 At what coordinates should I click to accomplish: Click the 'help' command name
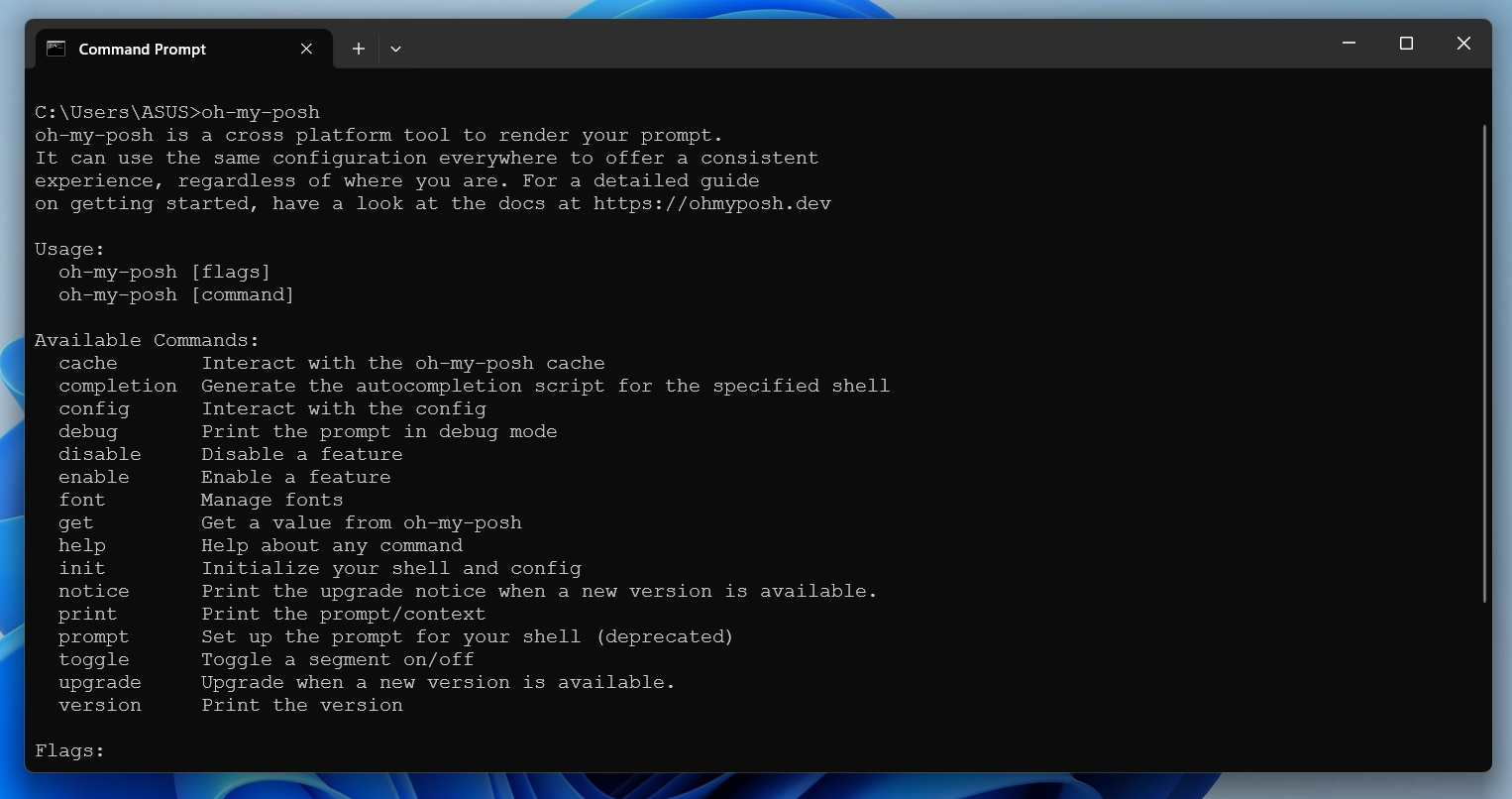click(82, 546)
